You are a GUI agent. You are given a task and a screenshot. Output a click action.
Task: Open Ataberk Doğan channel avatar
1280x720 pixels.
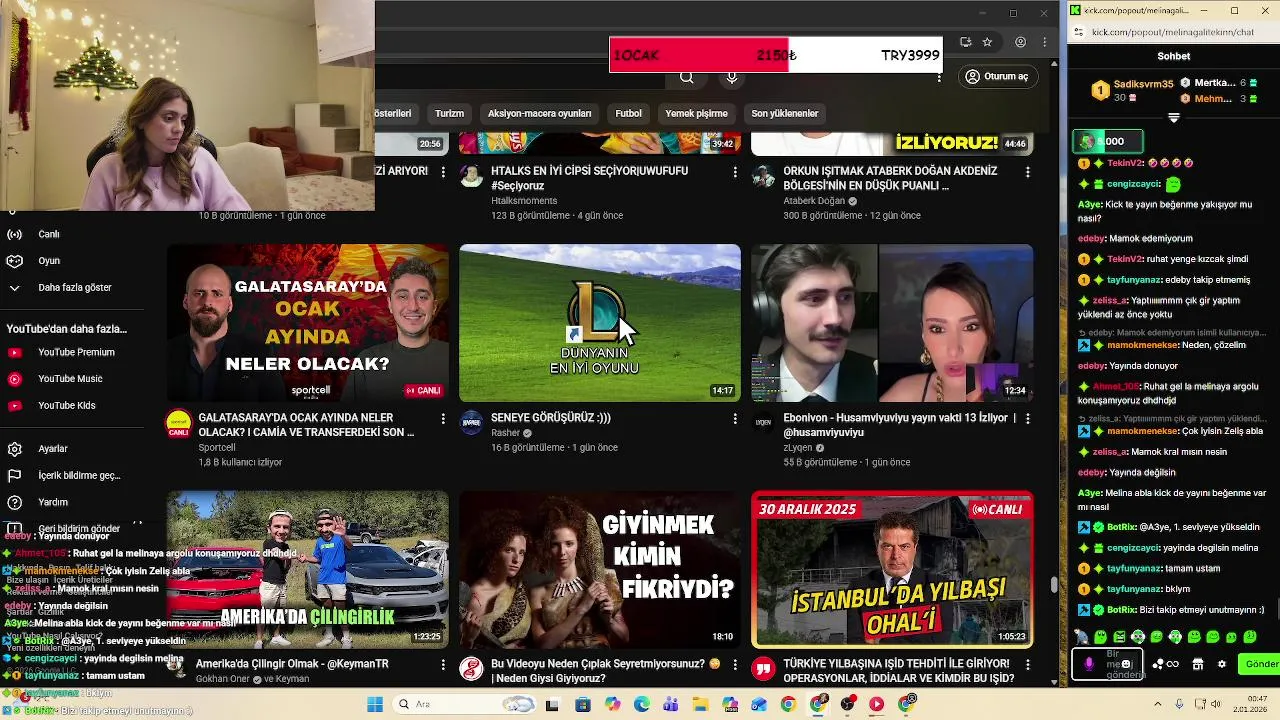pyautogui.click(x=763, y=177)
